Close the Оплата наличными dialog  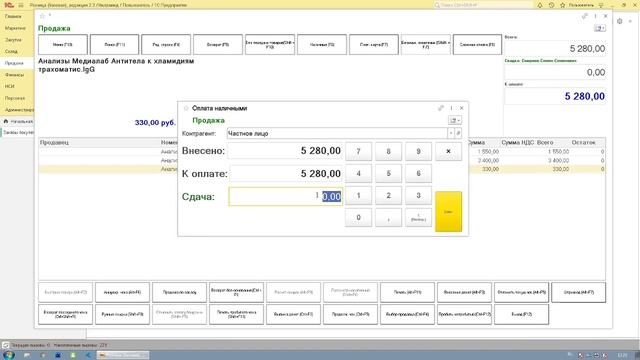coord(462,108)
